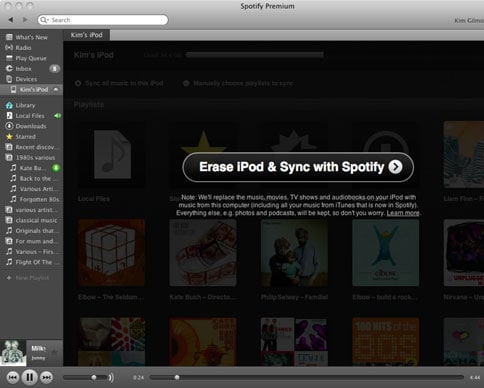Open the search magnifier dropdown
The image size is (484, 388).
tap(44, 20)
